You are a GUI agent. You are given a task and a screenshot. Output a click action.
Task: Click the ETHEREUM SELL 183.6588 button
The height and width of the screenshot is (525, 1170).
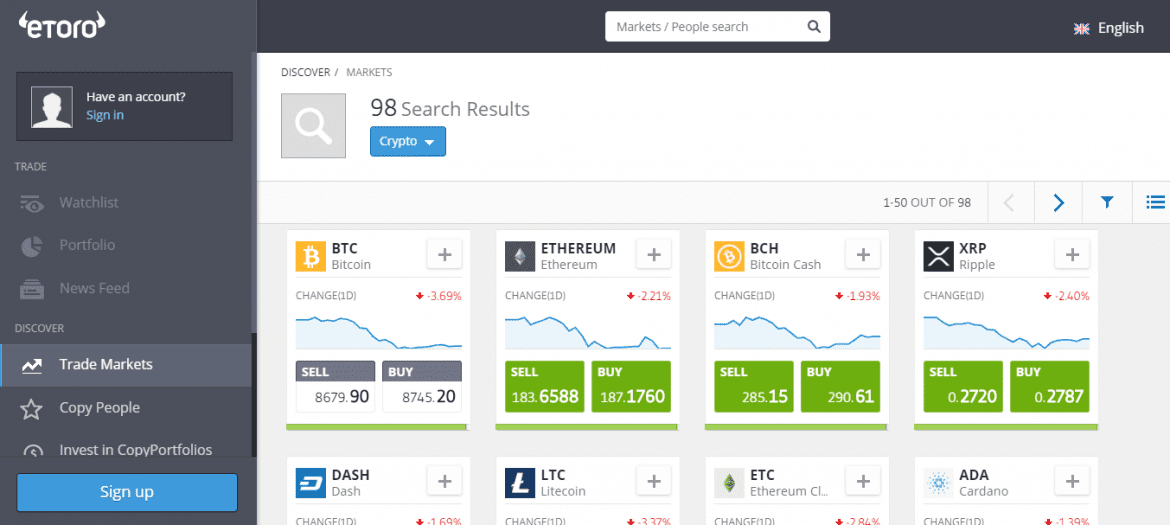(545, 386)
